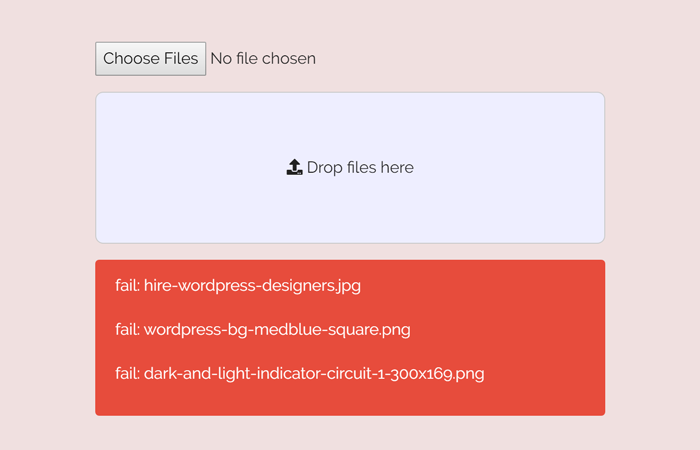Click the upload tray icon in drop zone
Screen dimensions: 700x450
click(x=294, y=167)
